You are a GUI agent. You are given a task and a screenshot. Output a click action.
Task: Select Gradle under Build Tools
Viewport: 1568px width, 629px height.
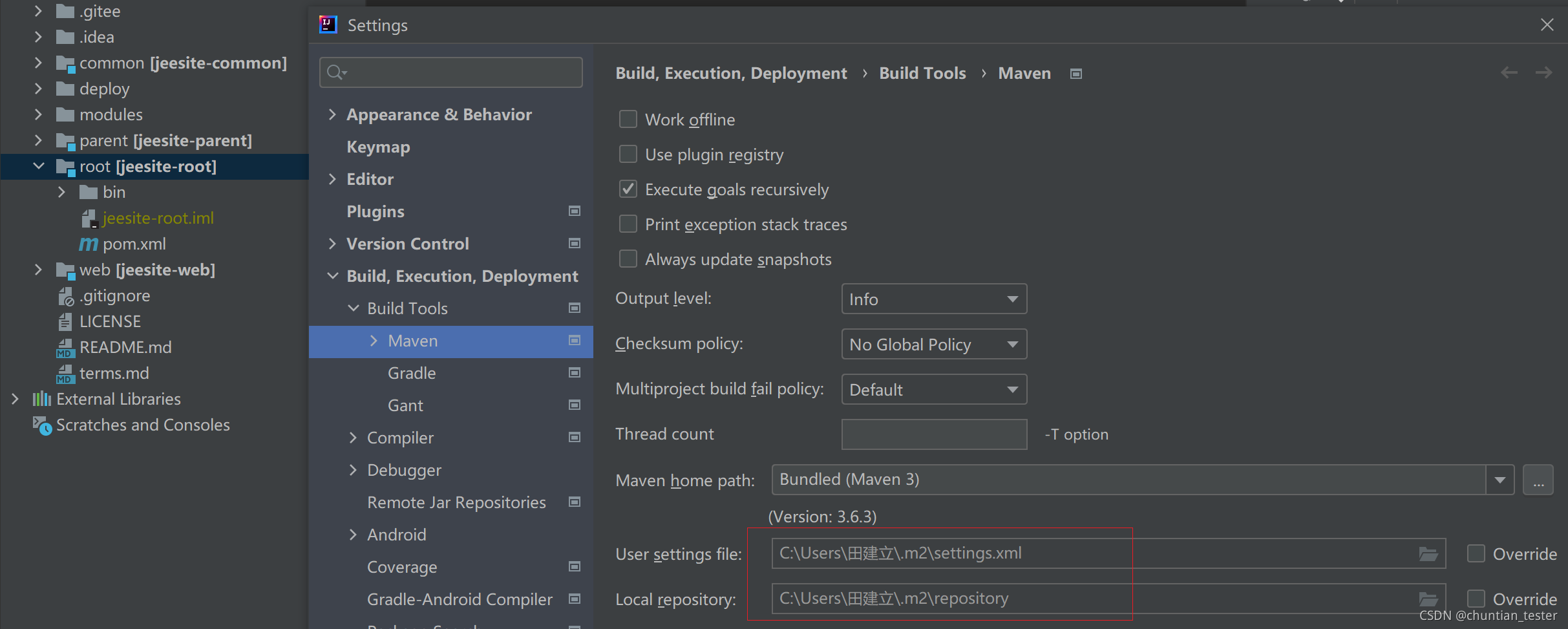[412, 373]
